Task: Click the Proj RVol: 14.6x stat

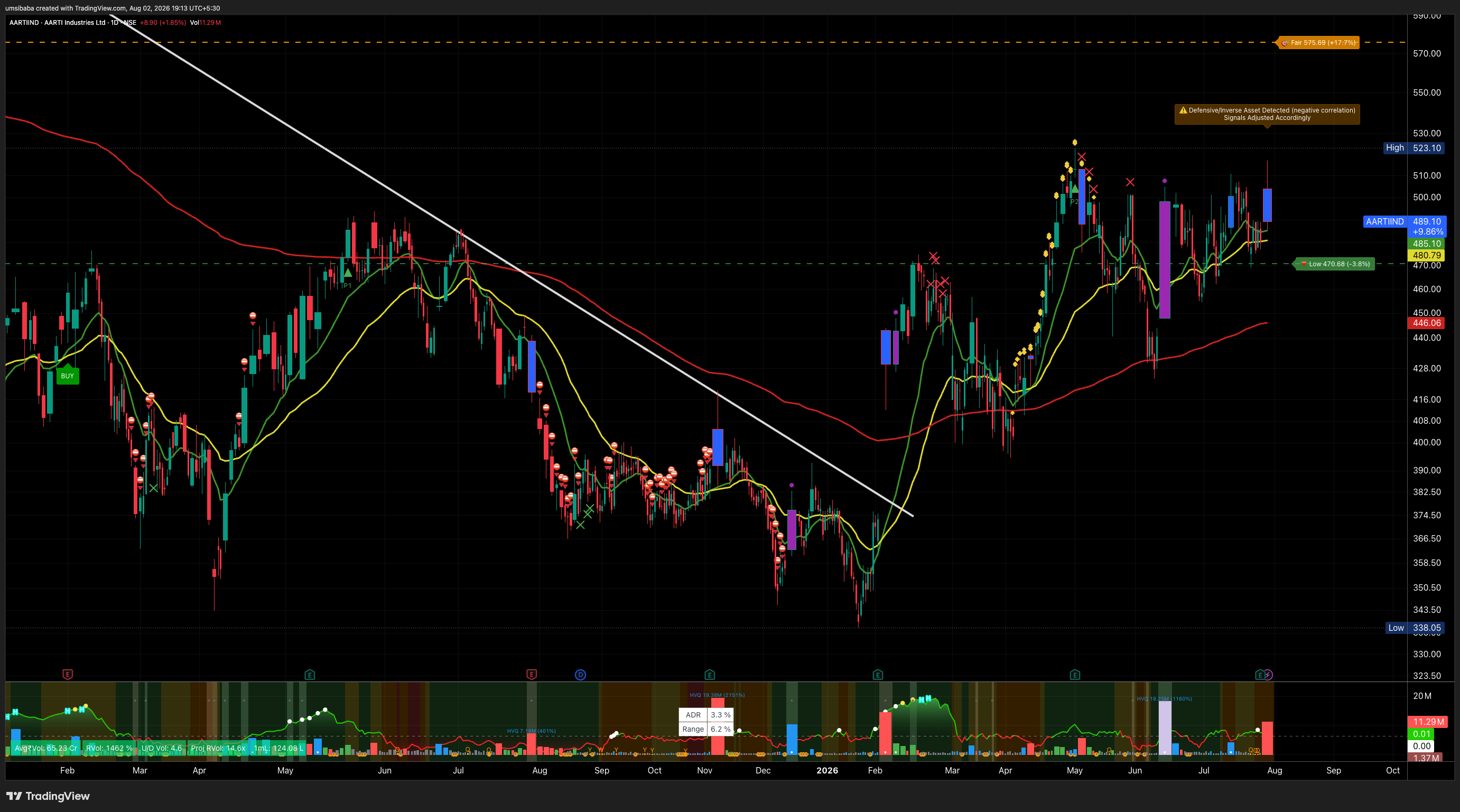Action: tap(218, 748)
